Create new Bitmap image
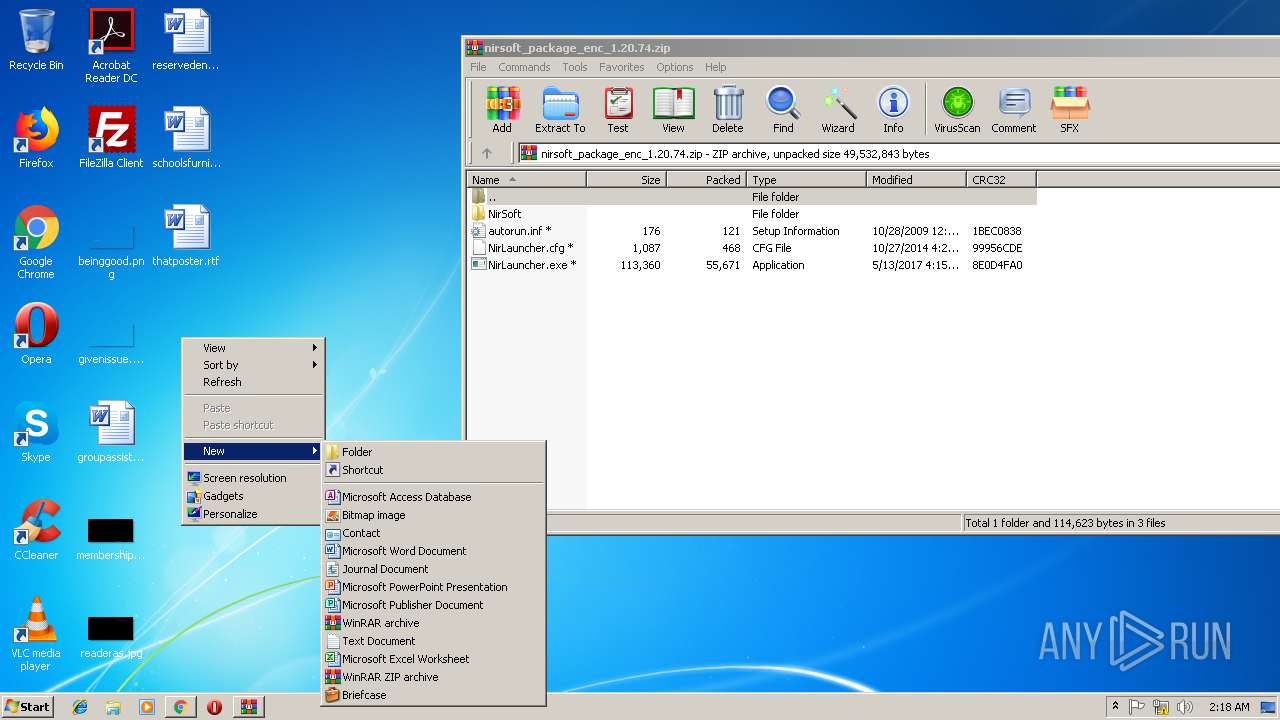This screenshot has width=1280, height=720. (x=433, y=515)
